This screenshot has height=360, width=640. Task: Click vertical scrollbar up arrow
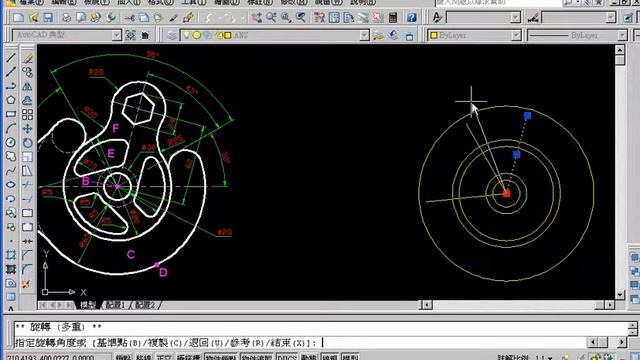click(620, 50)
